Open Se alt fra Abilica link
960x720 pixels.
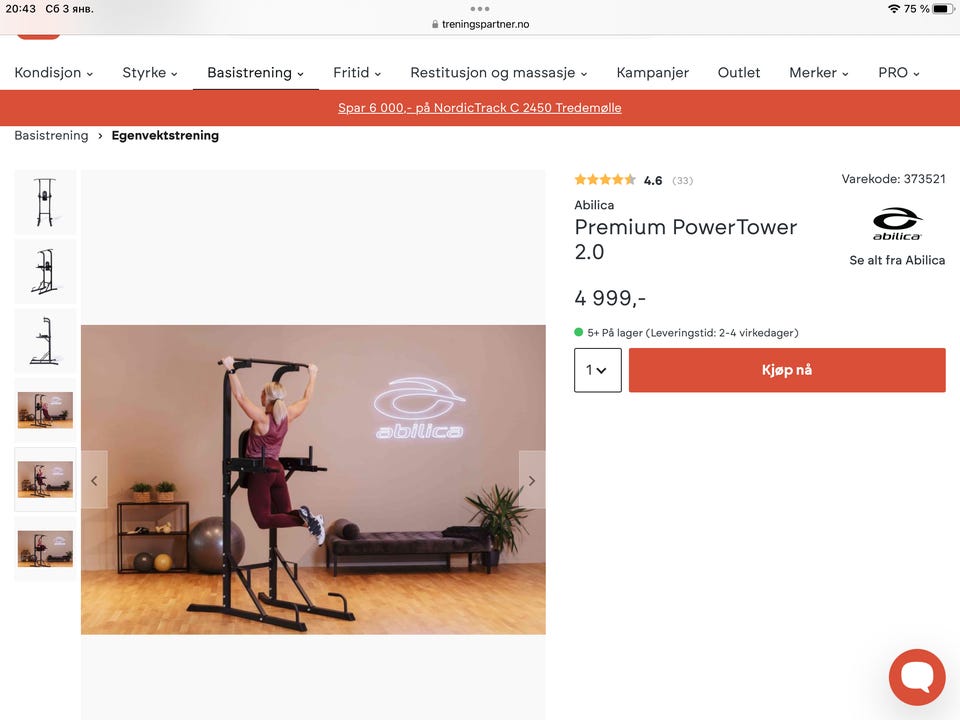897,260
